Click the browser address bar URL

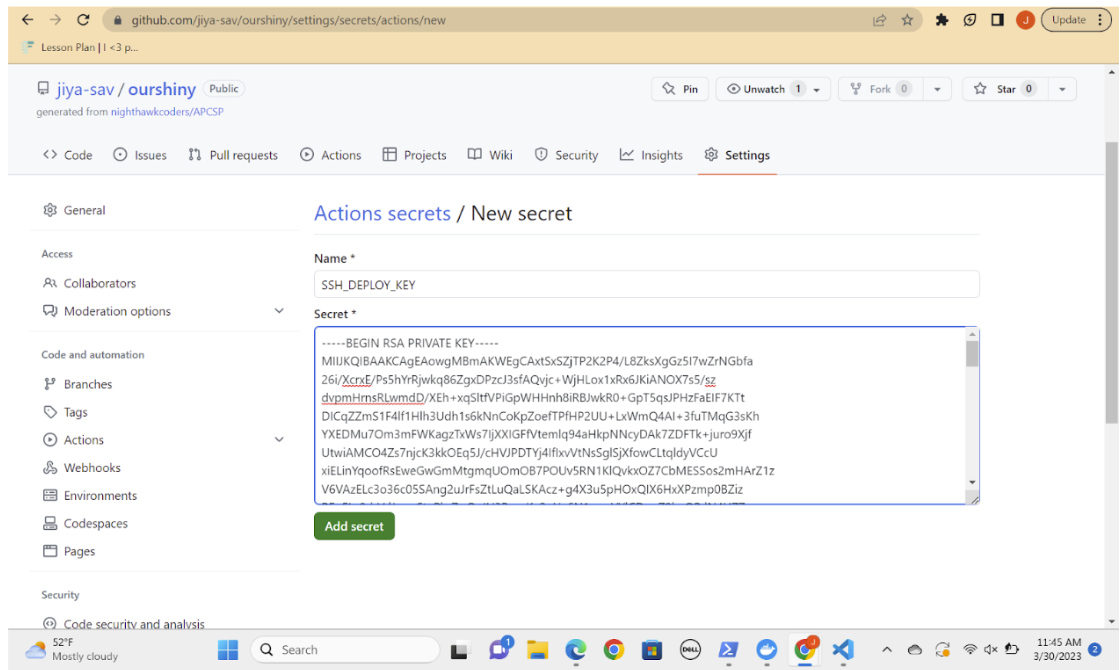[289, 20]
